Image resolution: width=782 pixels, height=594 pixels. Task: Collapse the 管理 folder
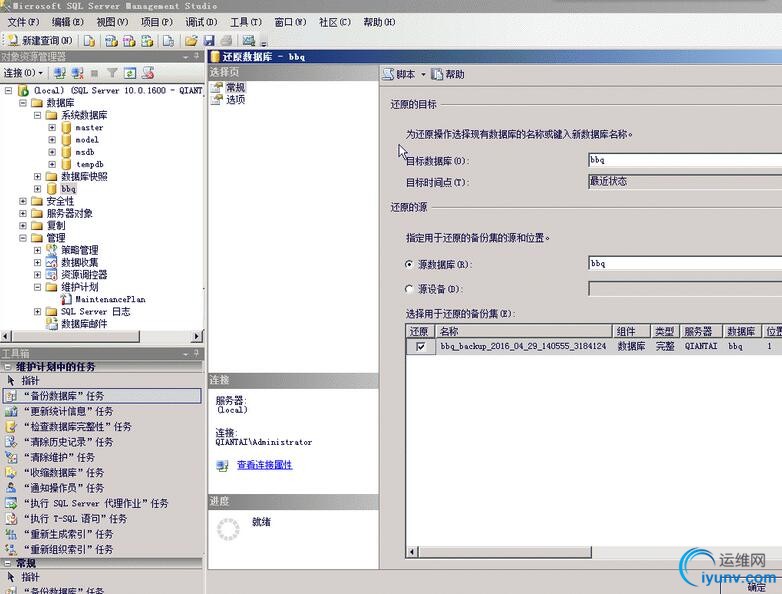pyautogui.click(x=22, y=238)
